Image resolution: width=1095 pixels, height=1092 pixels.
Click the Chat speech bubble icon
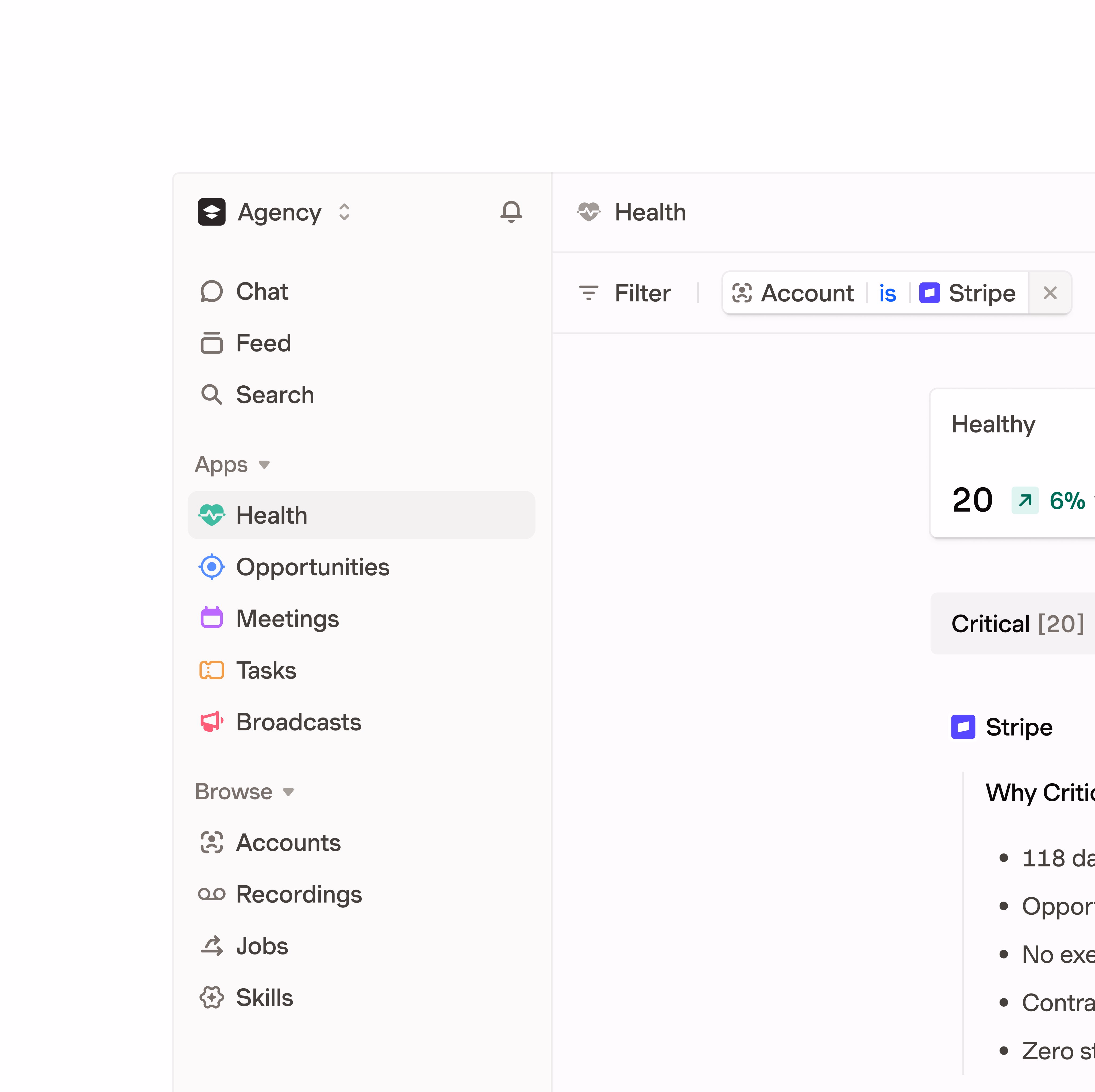tap(211, 292)
